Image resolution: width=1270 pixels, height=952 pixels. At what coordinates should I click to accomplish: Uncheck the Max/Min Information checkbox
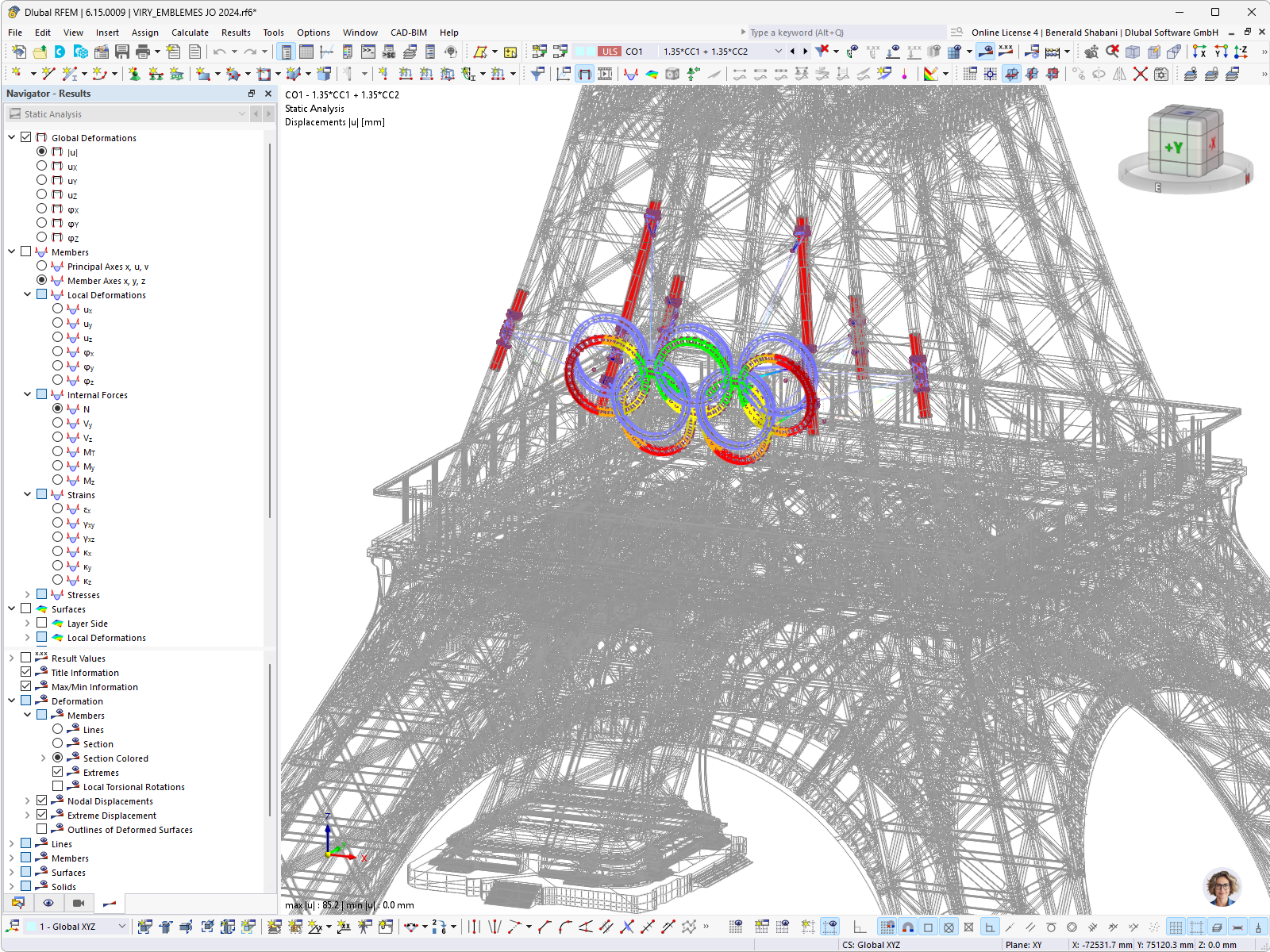point(26,686)
